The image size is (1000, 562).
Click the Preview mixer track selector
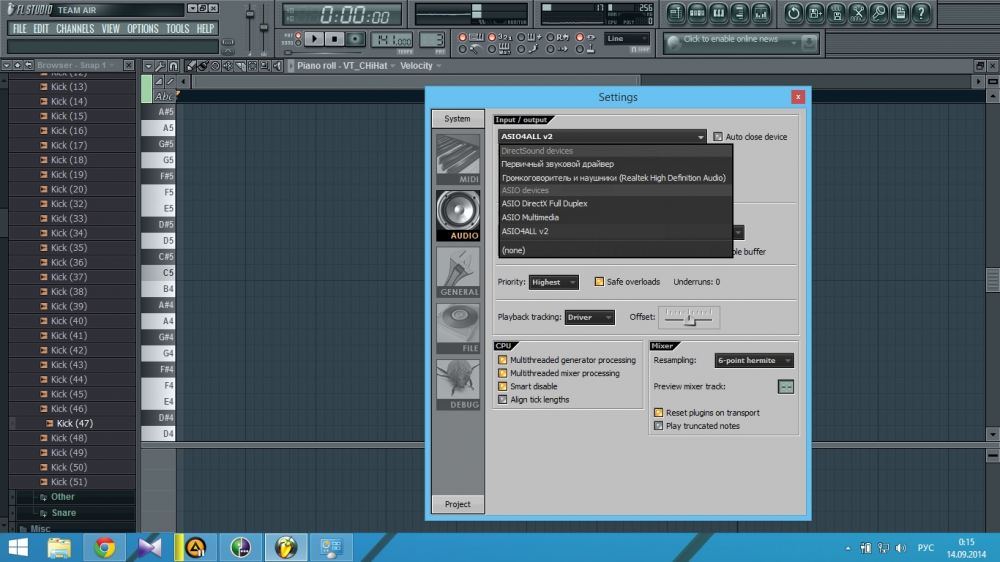pyautogui.click(x=786, y=387)
